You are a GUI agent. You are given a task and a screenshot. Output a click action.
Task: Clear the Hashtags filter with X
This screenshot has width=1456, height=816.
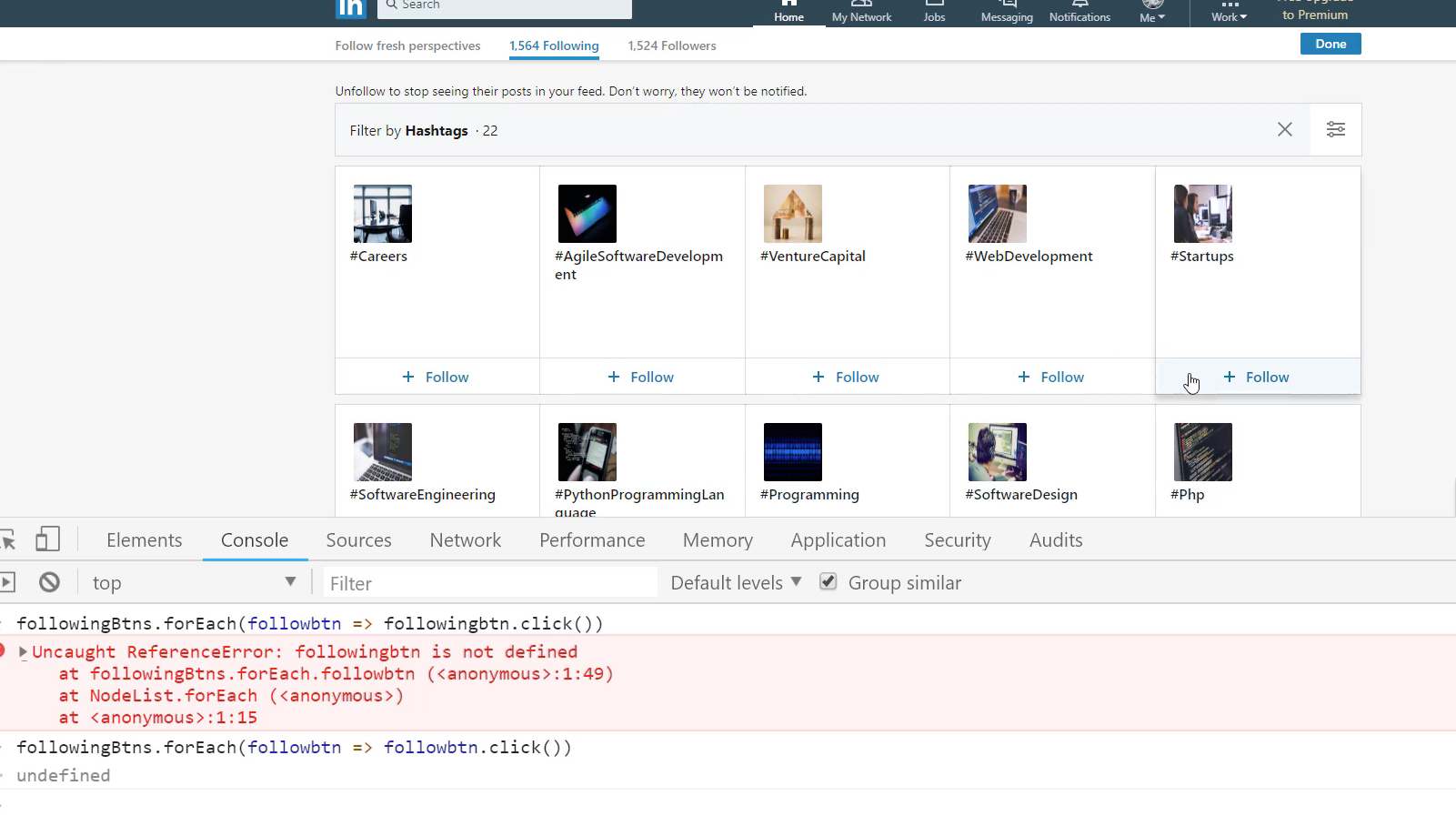pos(1284,129)
